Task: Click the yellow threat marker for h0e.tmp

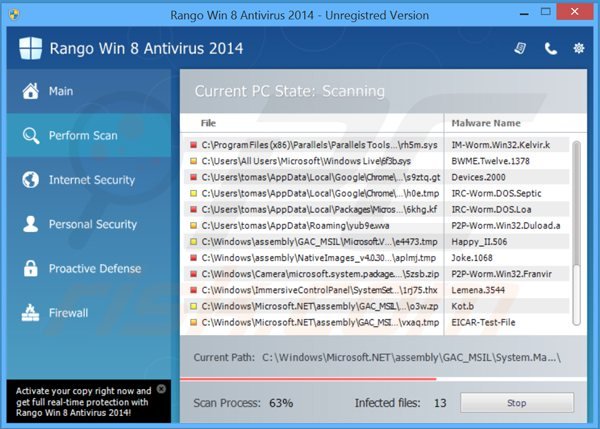Action: (194, 193)
